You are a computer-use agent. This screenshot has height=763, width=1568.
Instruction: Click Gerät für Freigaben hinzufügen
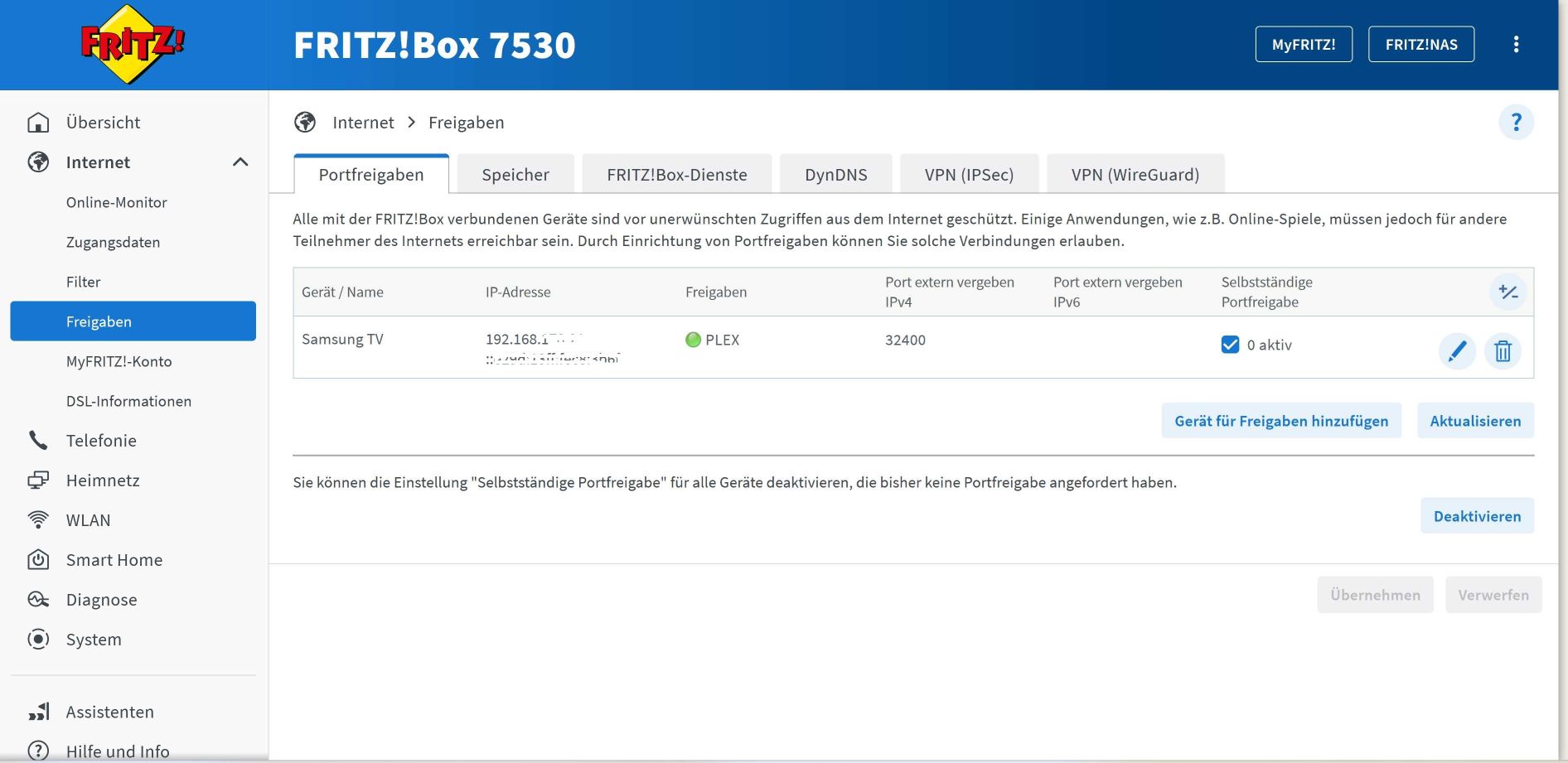click(1281, 421)
